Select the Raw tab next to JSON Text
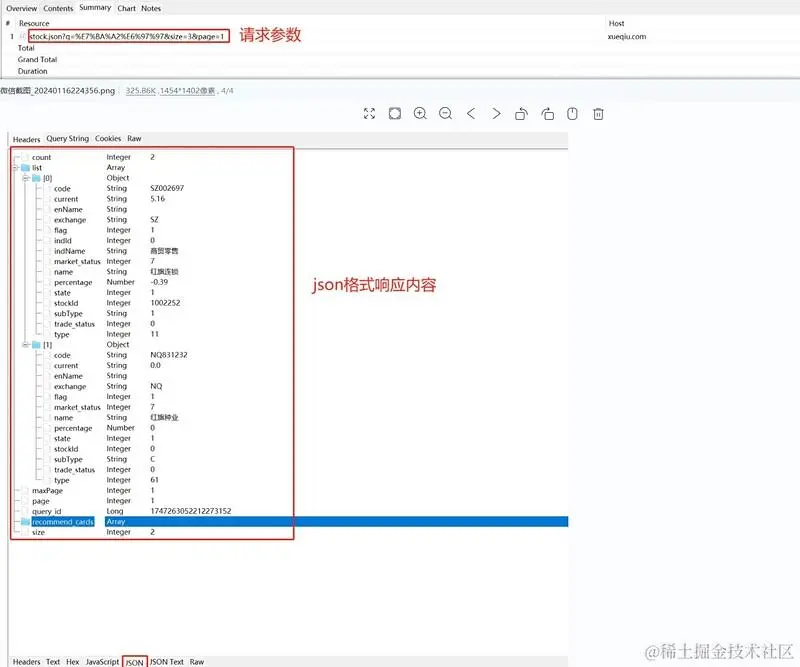 pos(197,661)
